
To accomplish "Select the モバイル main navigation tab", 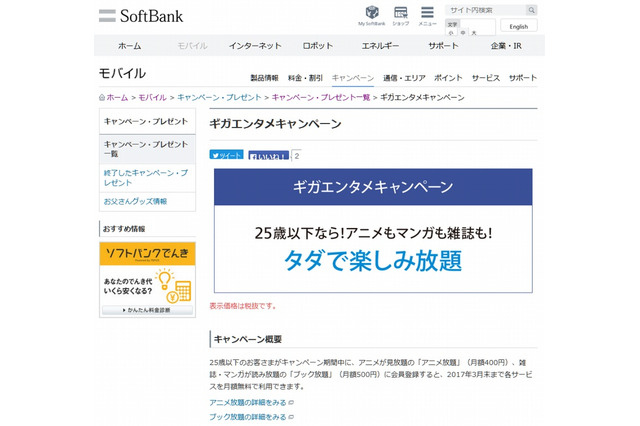I will [192, 46].
